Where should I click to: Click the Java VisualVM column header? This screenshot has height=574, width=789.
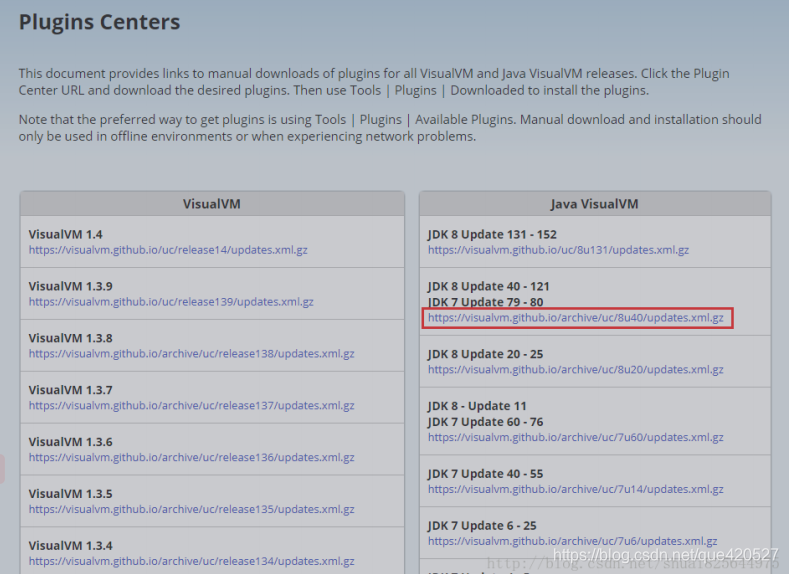594,204
